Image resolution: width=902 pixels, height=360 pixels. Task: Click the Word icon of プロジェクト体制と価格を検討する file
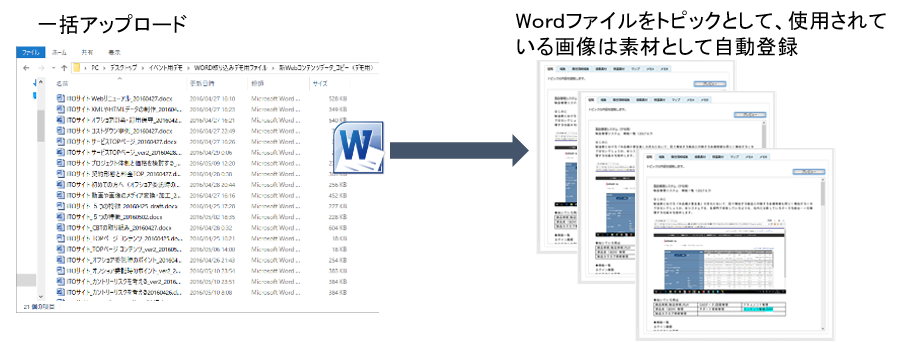coord(60,163)
